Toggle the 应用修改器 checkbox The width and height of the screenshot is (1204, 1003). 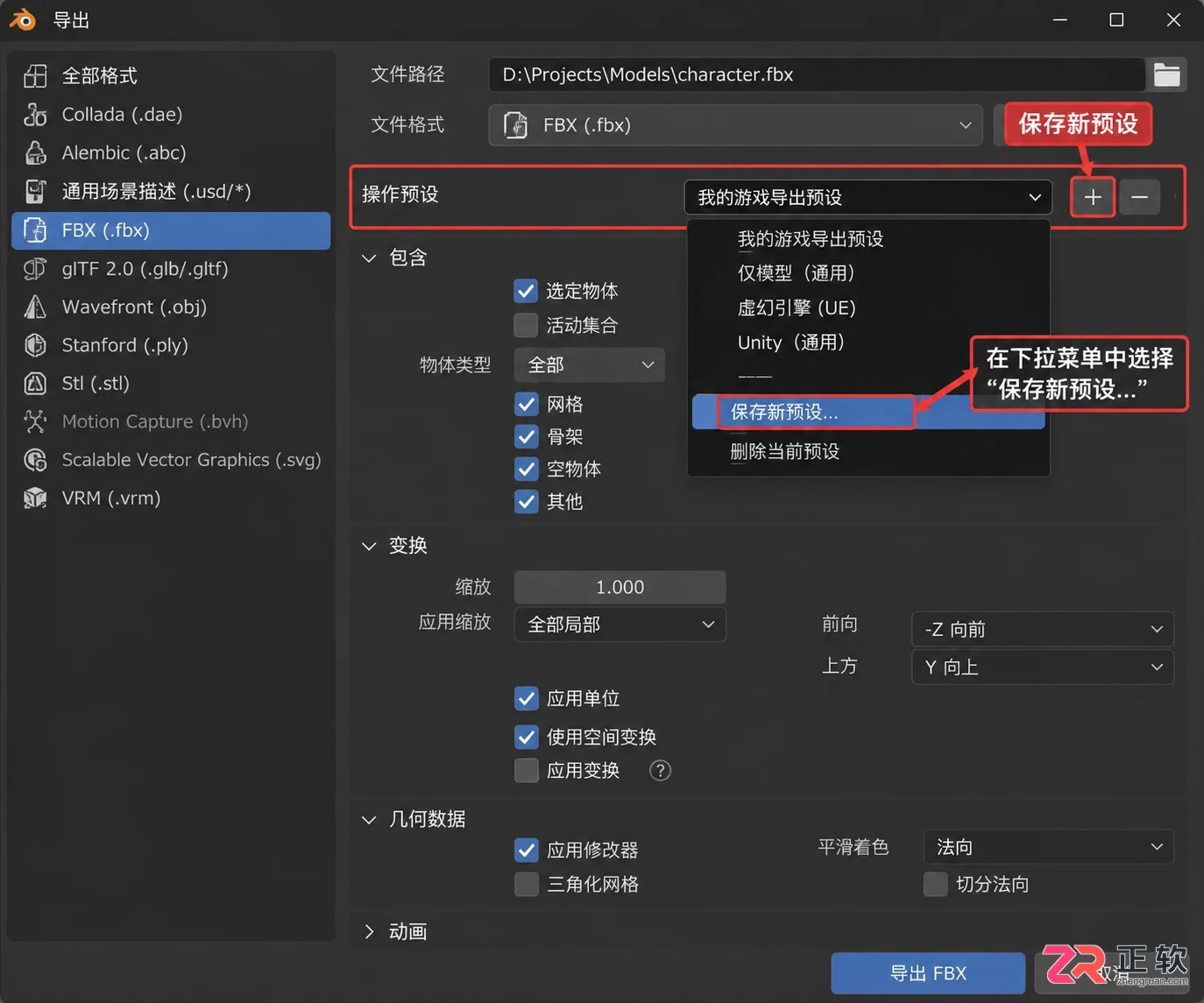coord(527,850)
